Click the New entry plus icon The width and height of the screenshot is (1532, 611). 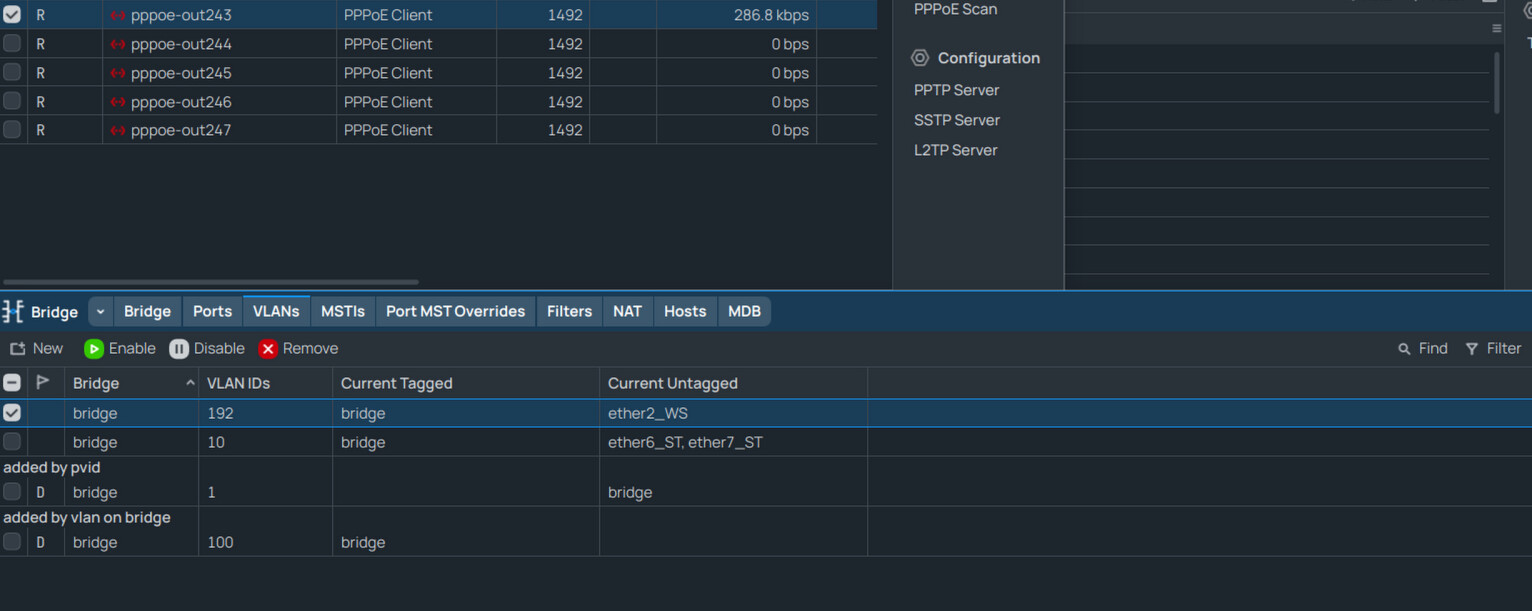18,349
